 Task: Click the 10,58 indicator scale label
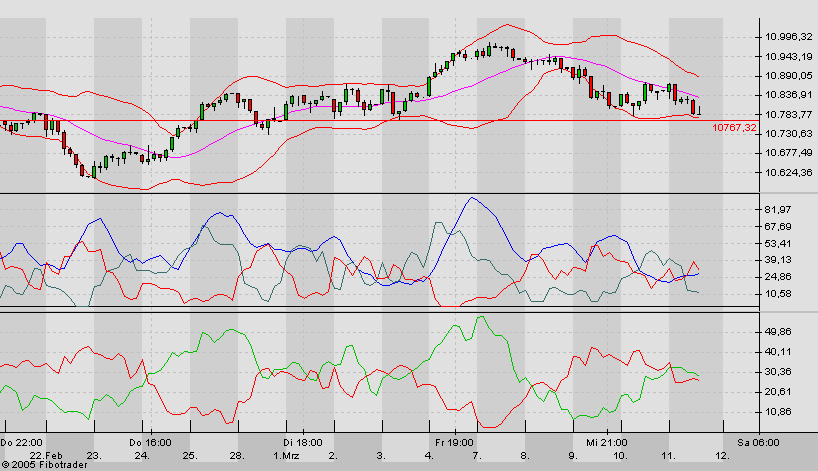click(x=777, y=294)
